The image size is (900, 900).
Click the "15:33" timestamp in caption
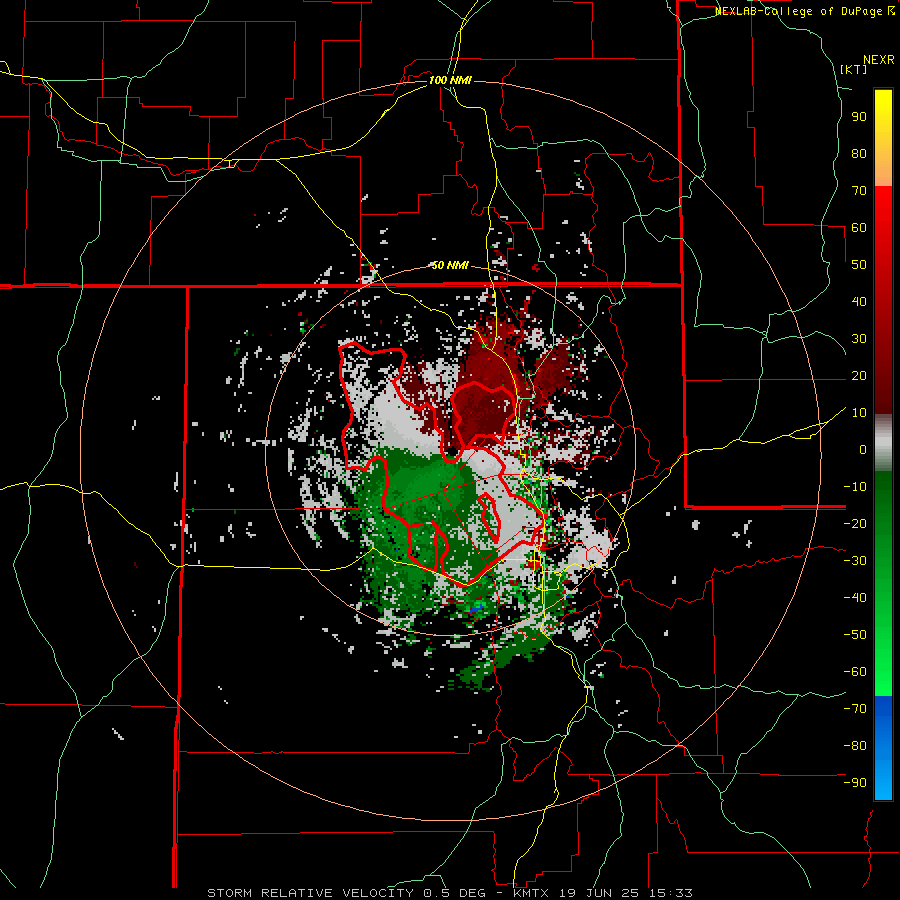[x=670, y=893]
